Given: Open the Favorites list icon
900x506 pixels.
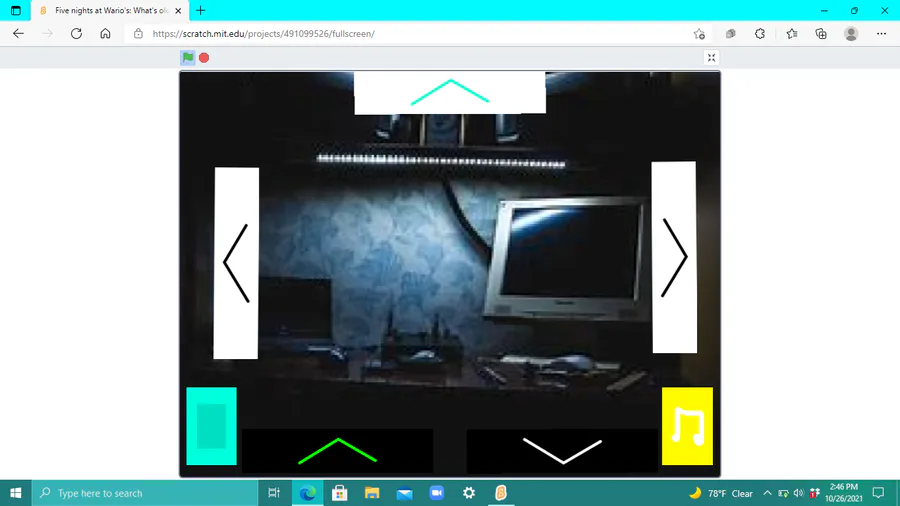Looking at the screenshot, I should tap(792, 34).
